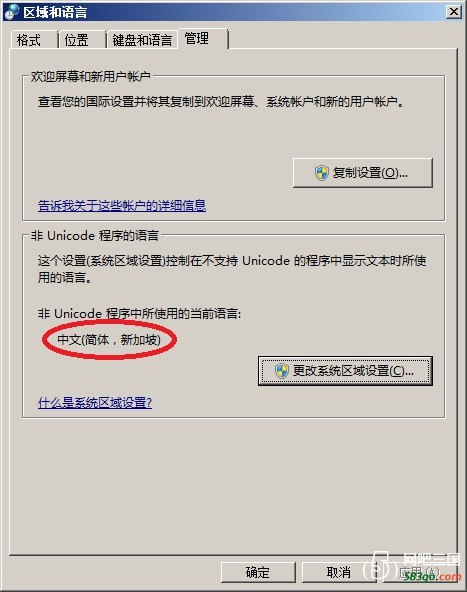
Task: Confirm with the 确定 button
Action: click(x=258, y=572)
